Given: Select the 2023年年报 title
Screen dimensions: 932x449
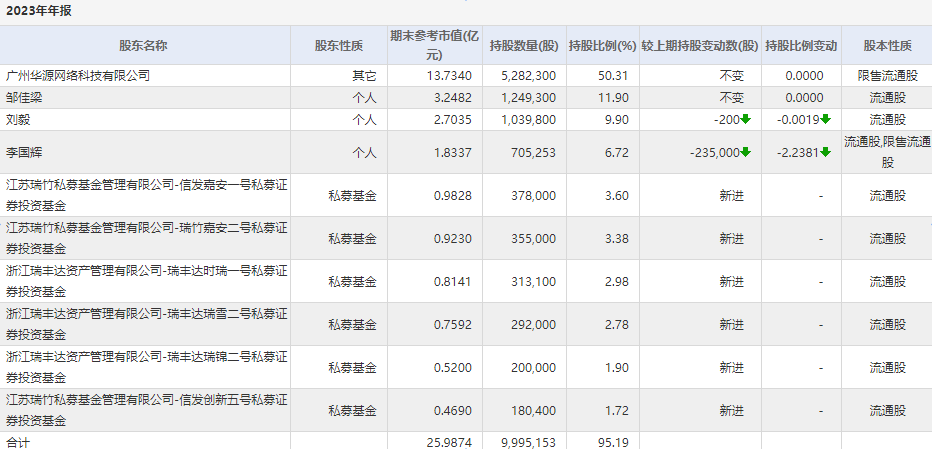Looking at the screenshot, I should pyautogui.click(x=39, y=11).
